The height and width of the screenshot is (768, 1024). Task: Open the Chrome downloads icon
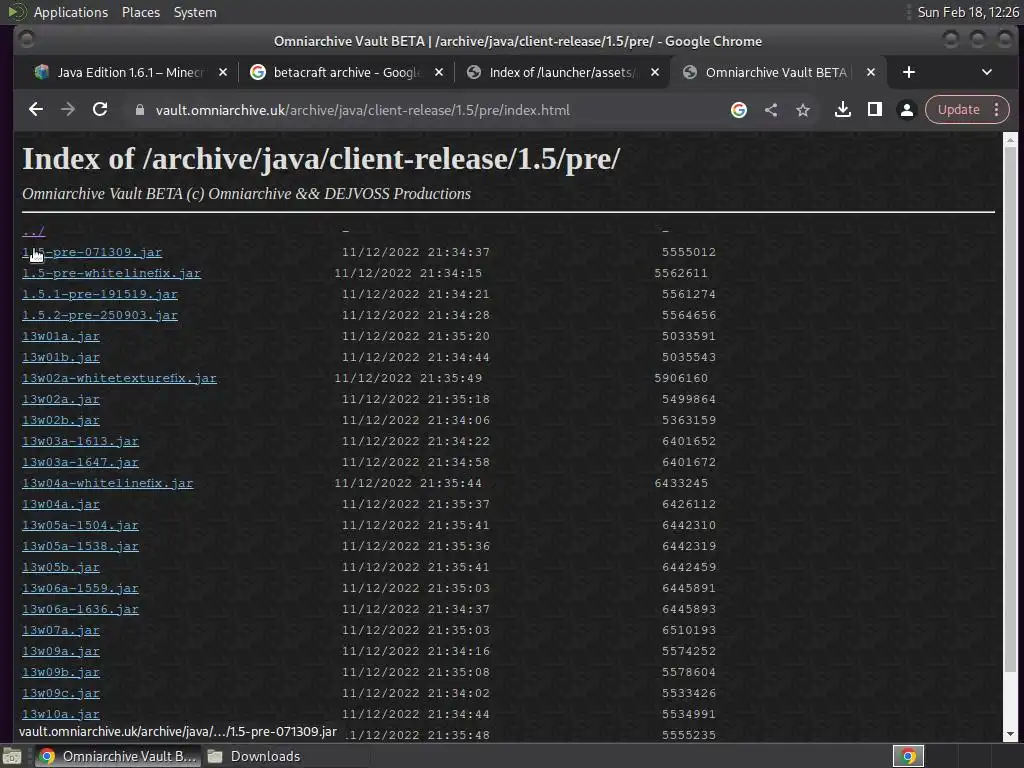(x=842, y=110)
